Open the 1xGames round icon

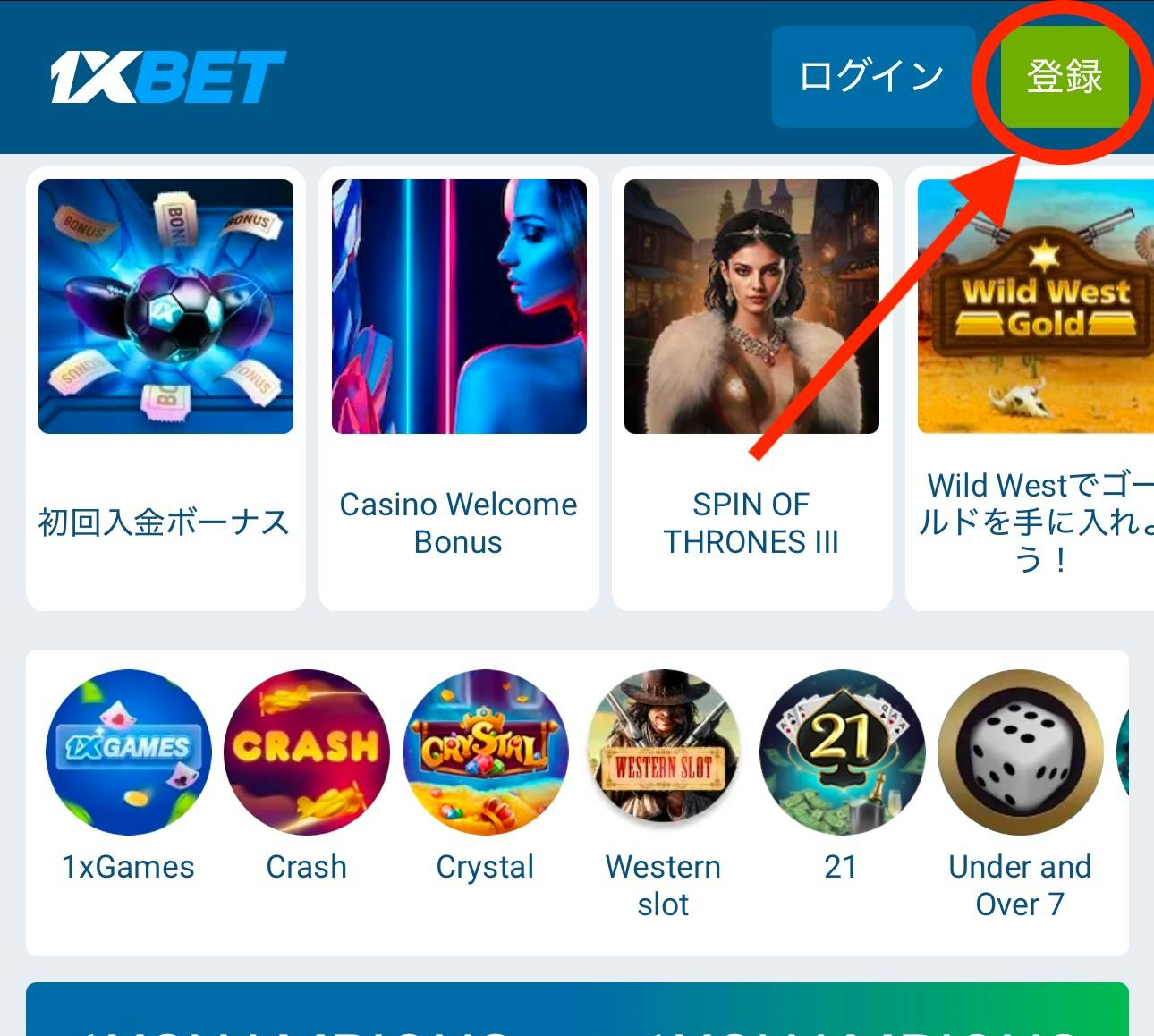tap(128, 752)
